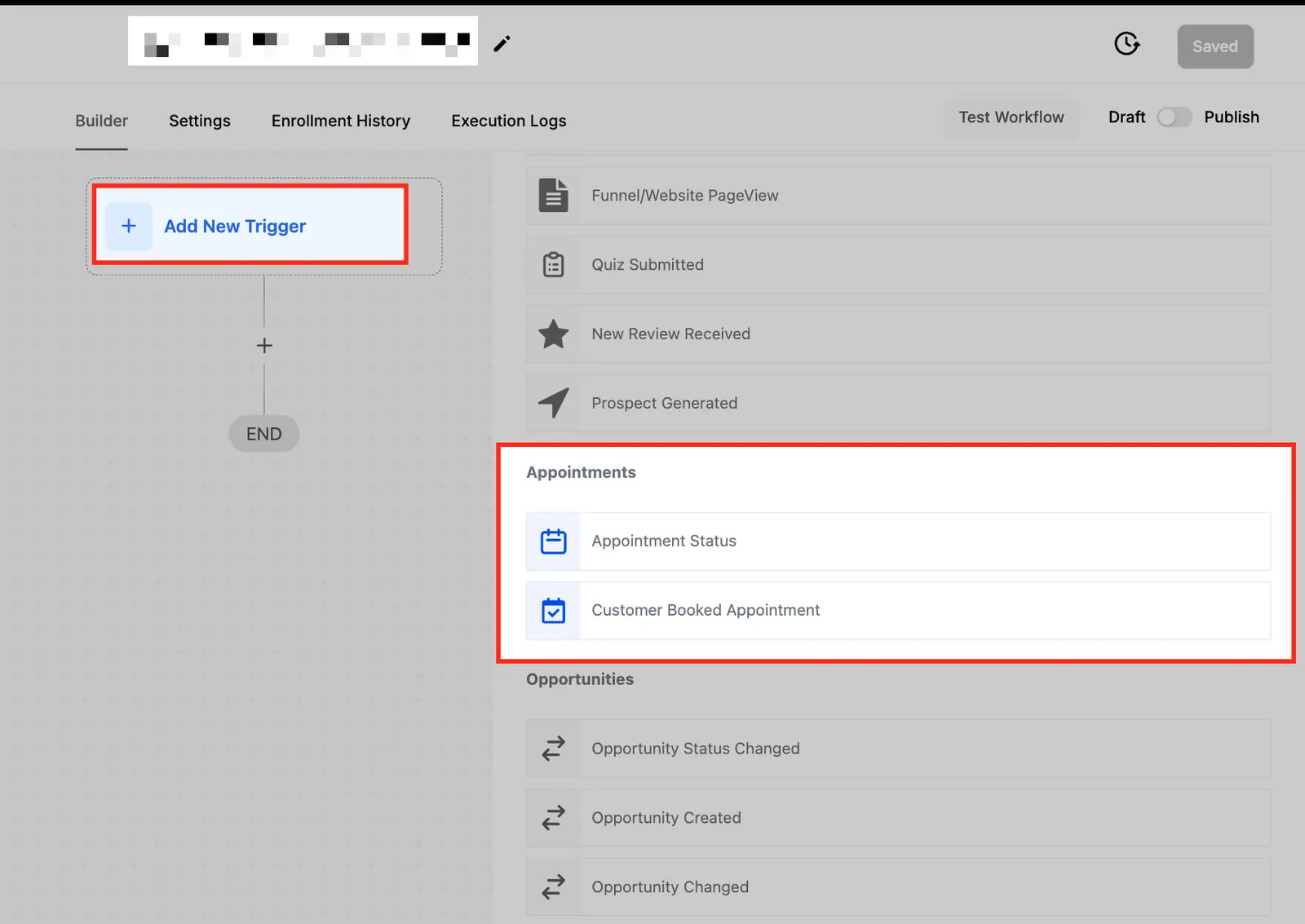Select the Quiz Submitted clipboard icon

coord(553,264)
